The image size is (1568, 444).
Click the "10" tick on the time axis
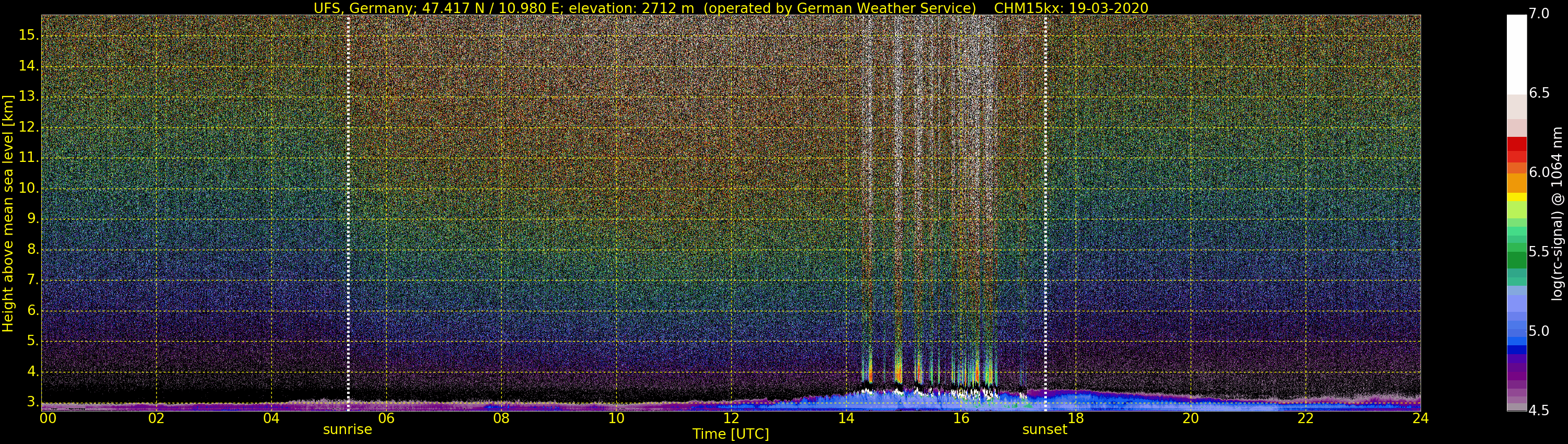click(x=616, y=418)
